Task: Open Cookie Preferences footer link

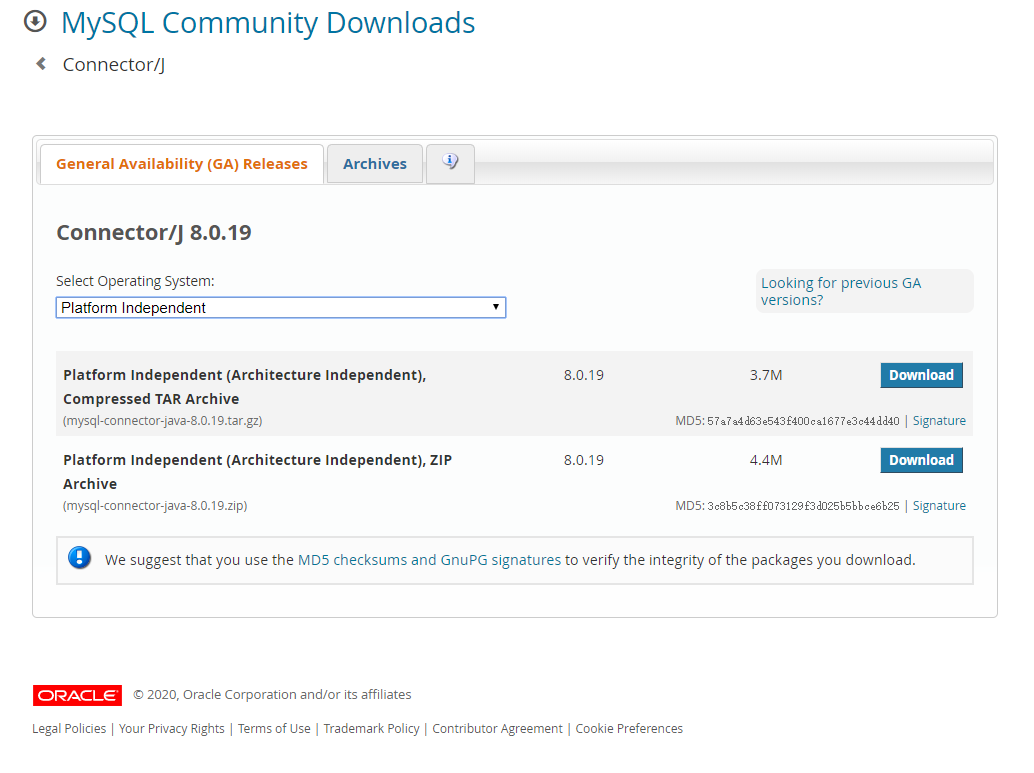Action: [629, 728]
